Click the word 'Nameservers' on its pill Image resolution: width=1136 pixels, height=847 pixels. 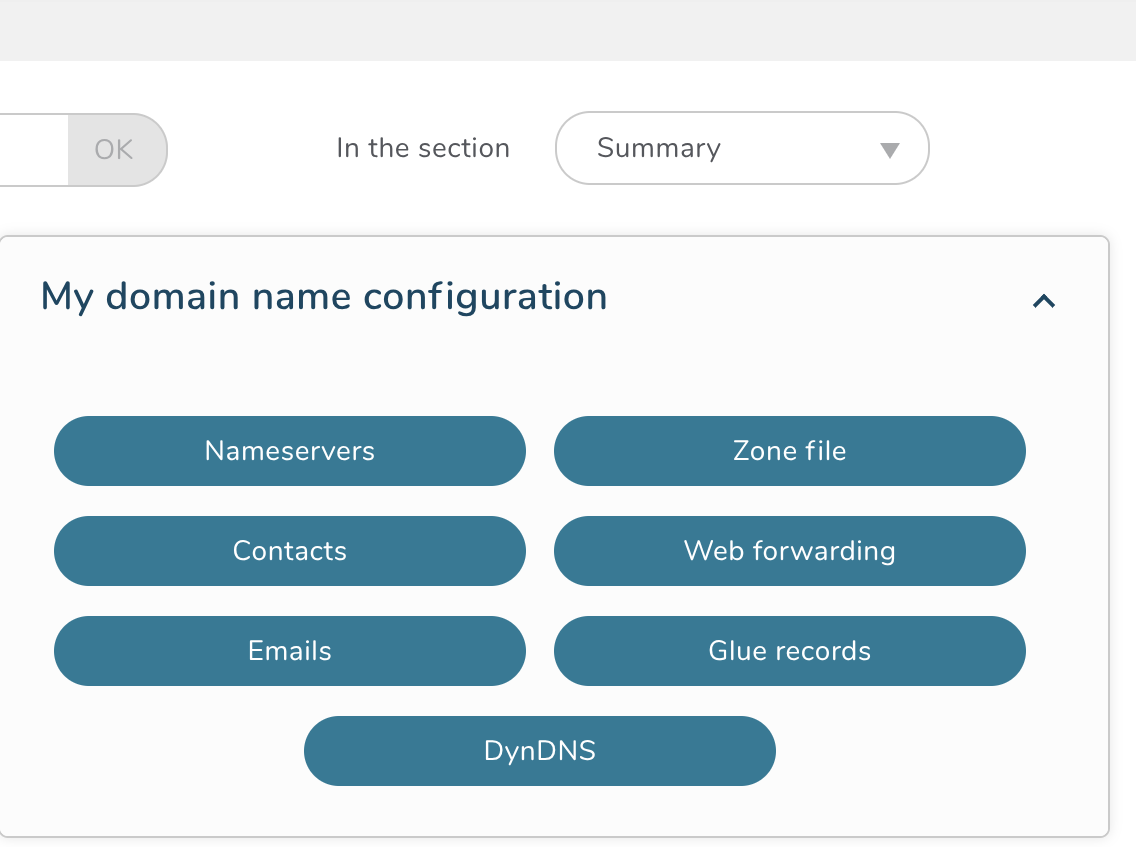[x=289, y=451]
